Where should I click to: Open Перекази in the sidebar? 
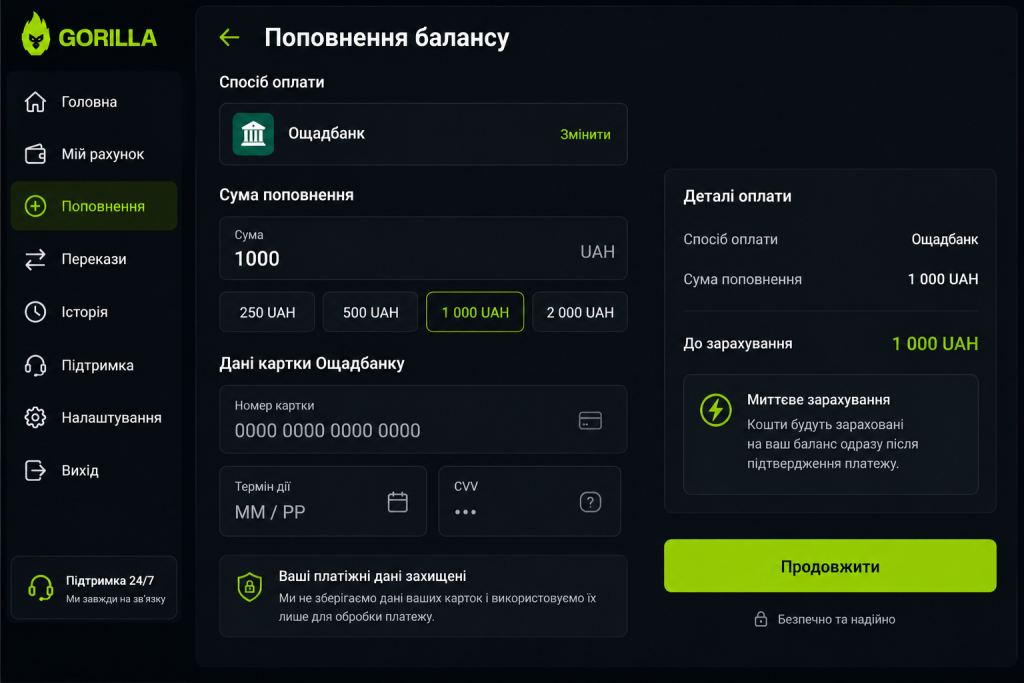point(94,259)
